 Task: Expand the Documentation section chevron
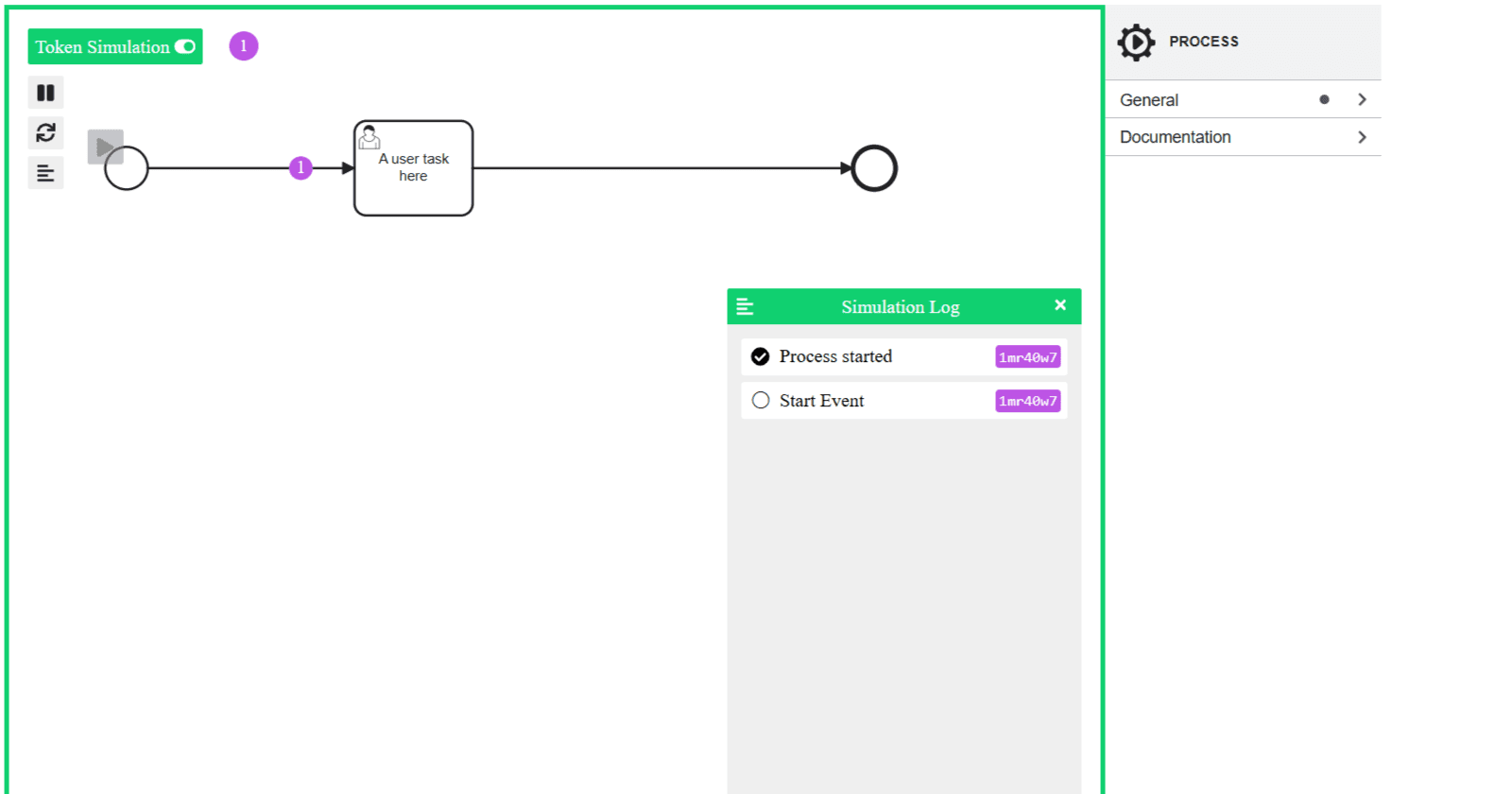point(1362,137)
